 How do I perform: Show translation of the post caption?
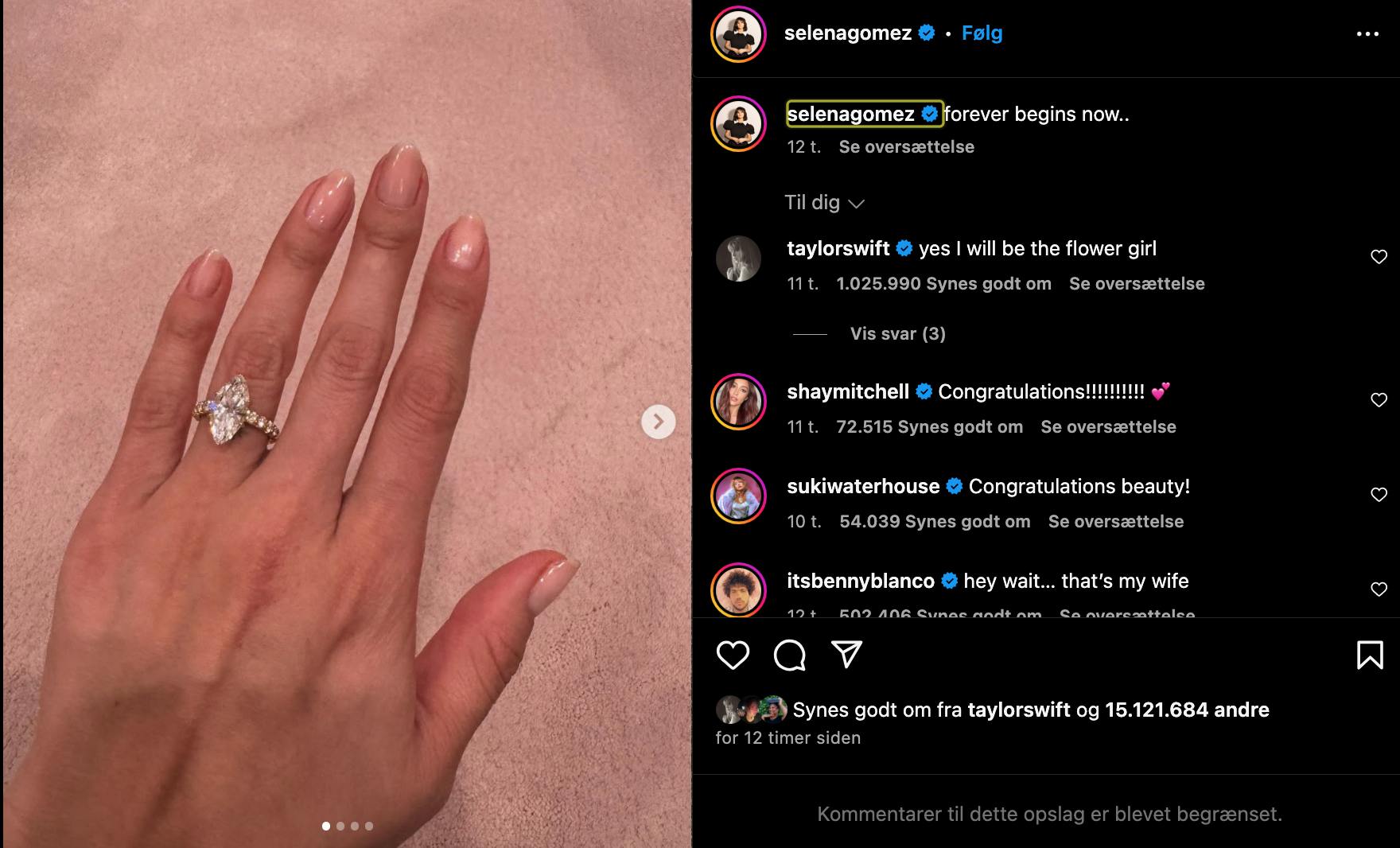click(x=906, y=146)
